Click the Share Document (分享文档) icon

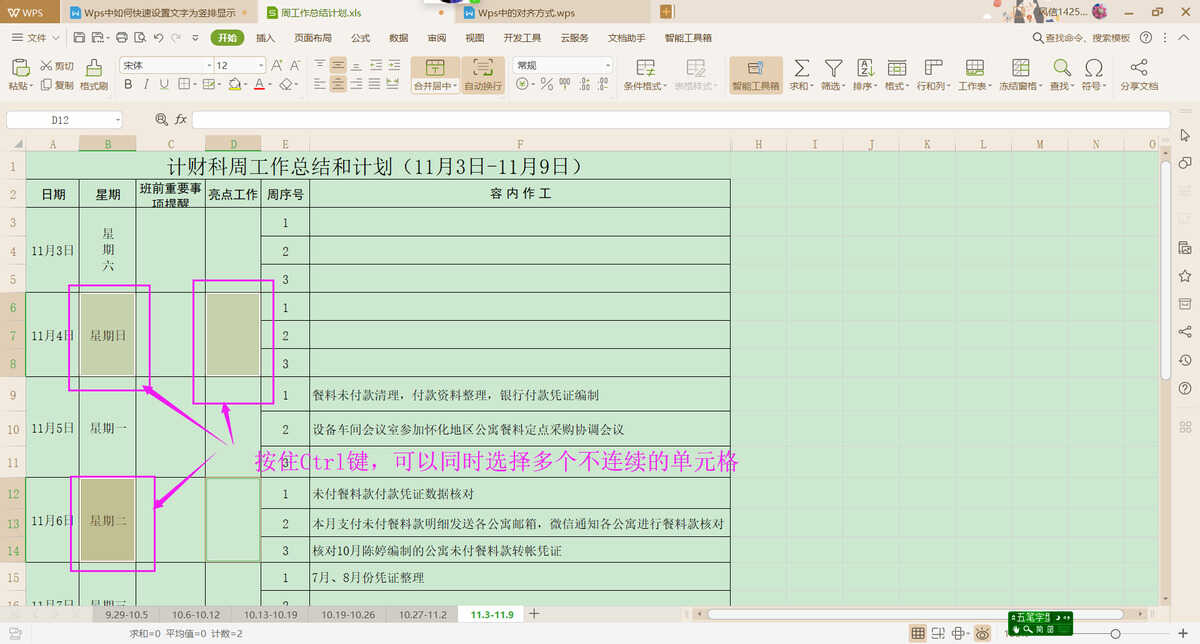pos(1138,67)
